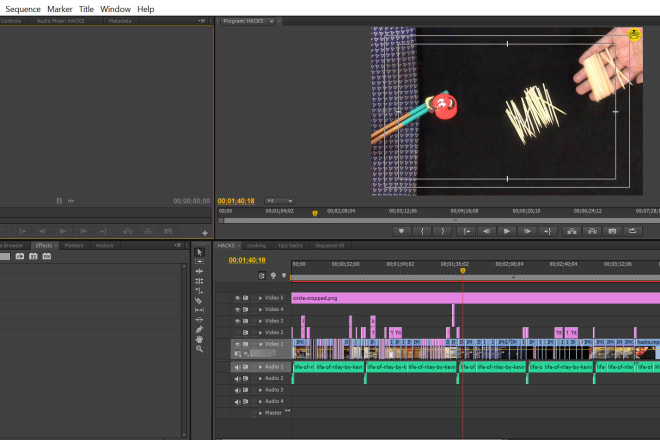Open the Title menu
This screenshot has height=440, width=660.
pyautogui.click(x=86, y=9)
